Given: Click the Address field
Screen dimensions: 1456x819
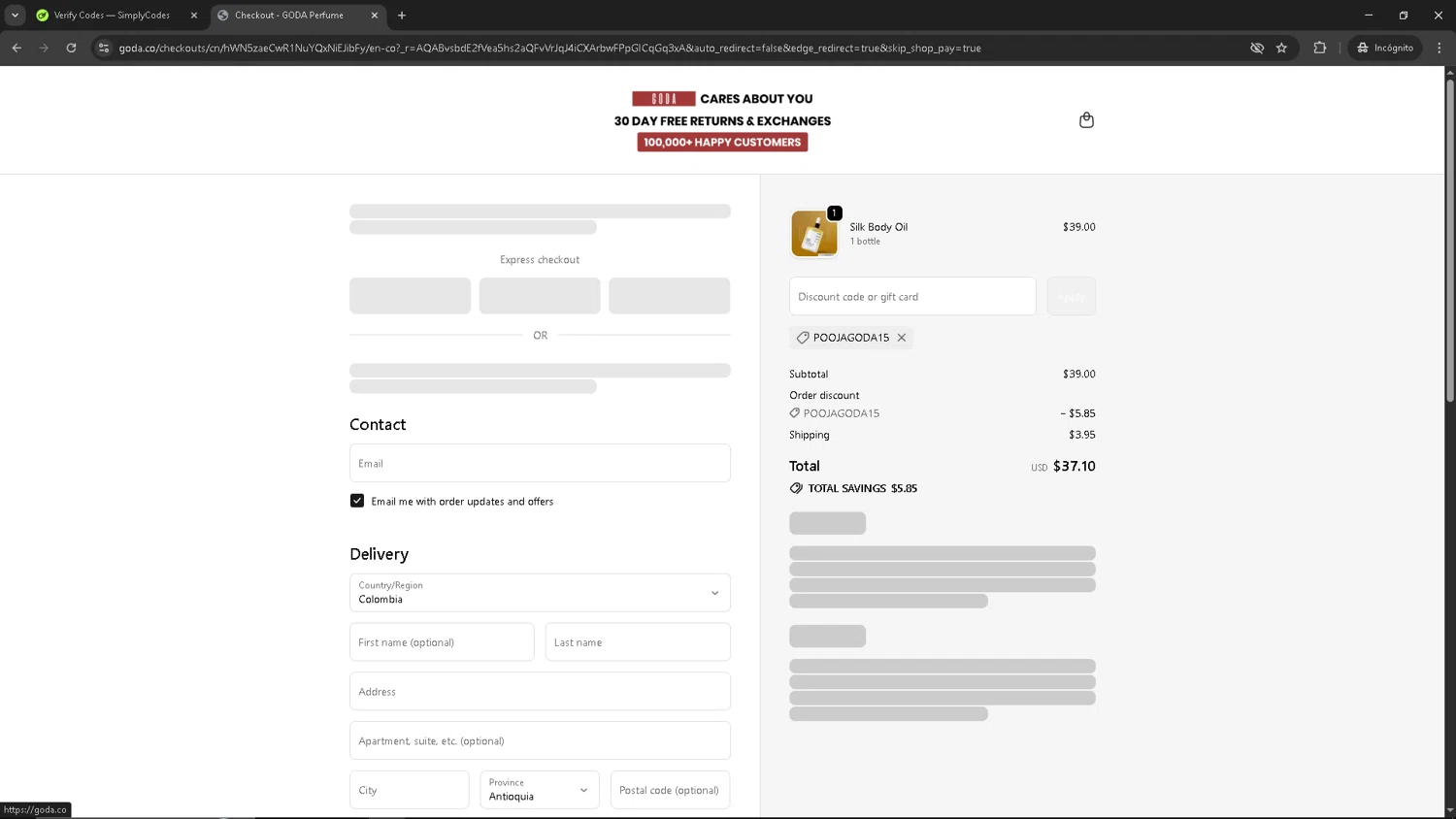Looking at the screenshot, I should (x=540, y=691).
